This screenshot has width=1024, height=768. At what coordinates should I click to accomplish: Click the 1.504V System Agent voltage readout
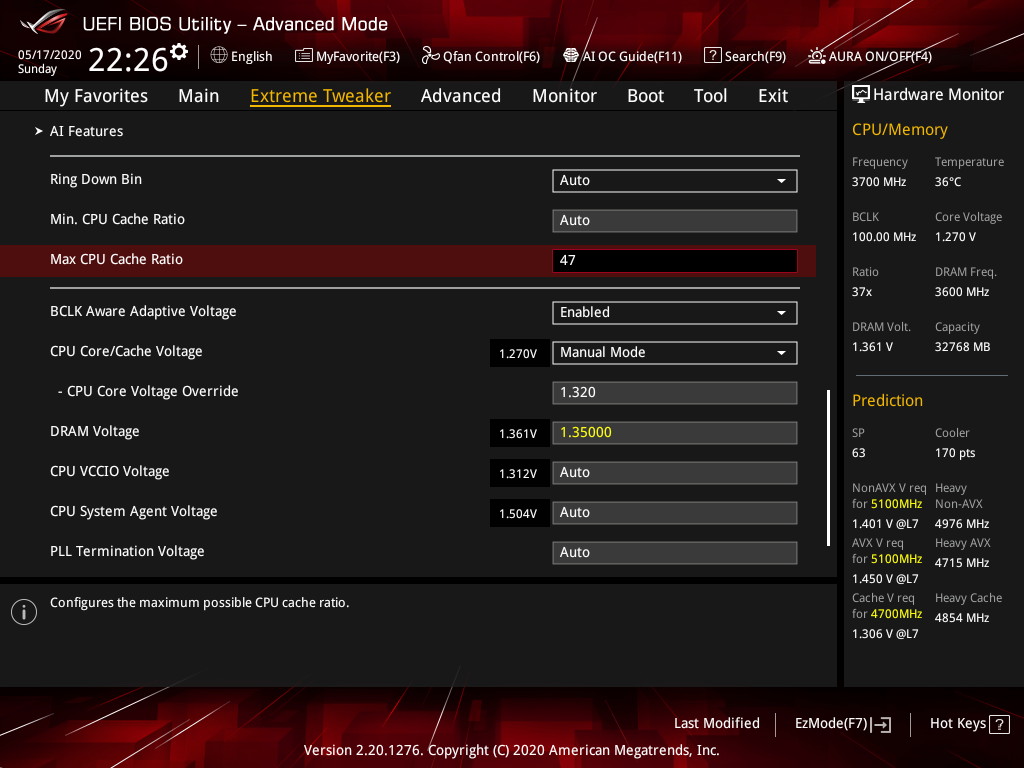pyautogui.click(x=519, y=513)
